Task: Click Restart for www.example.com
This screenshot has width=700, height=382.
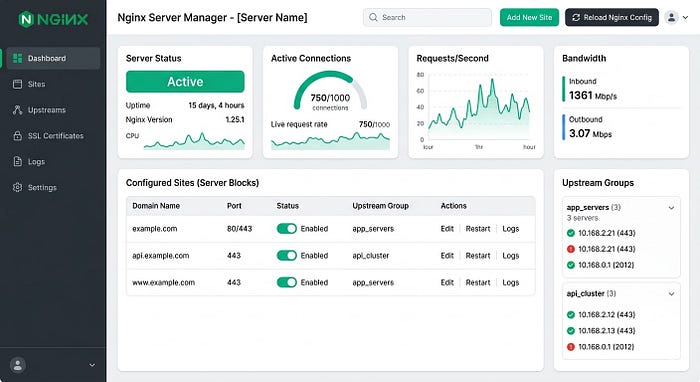Action: (x=478, y=282)
